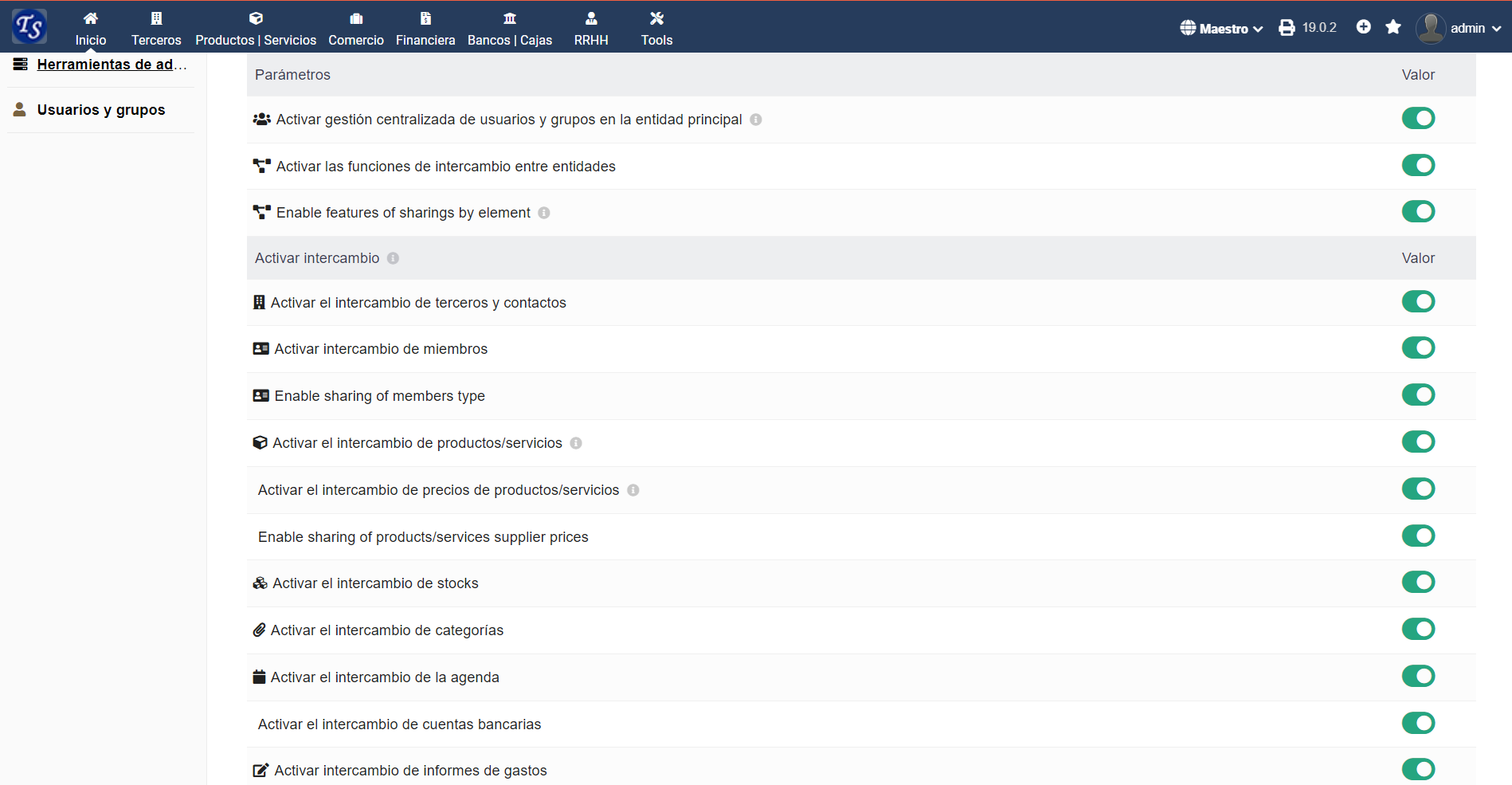Click the ID card icon in miembros row
This screenshot has width=1512, height=785.
[x=260, y=349]
